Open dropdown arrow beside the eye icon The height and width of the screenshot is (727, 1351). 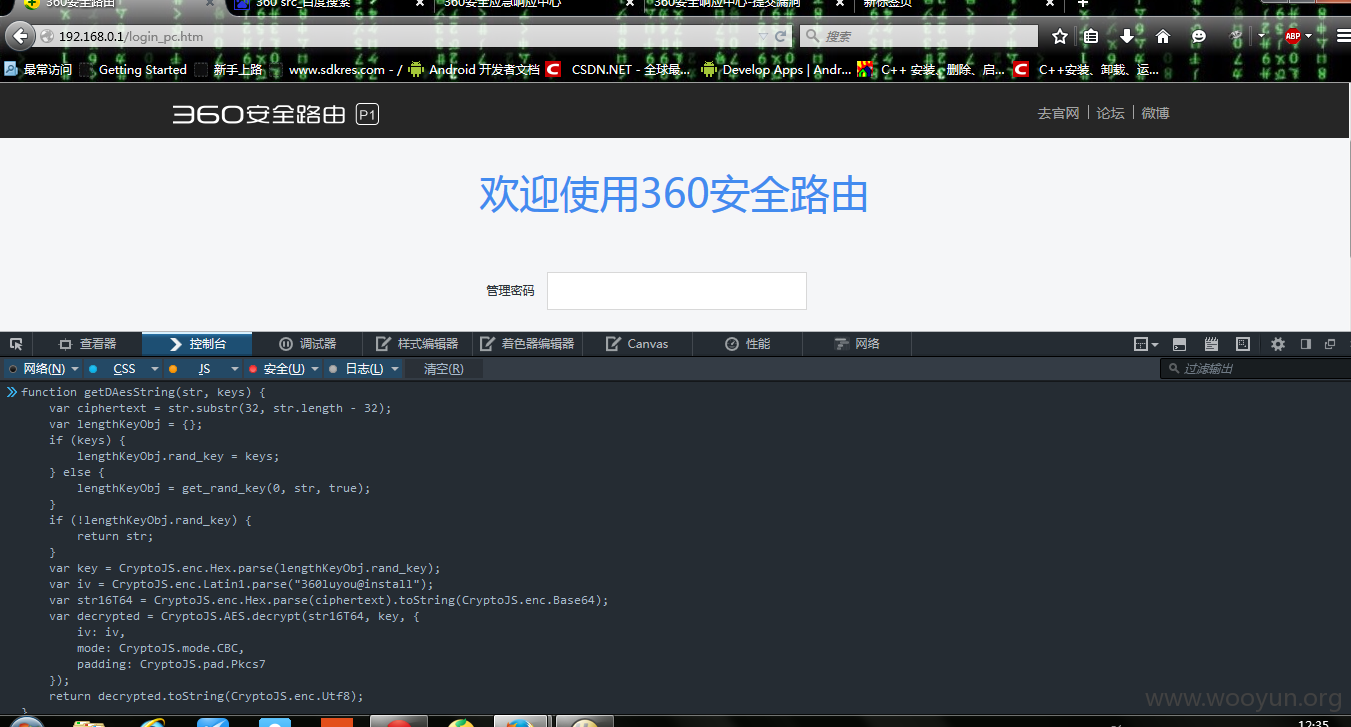tap(1262, 36)
